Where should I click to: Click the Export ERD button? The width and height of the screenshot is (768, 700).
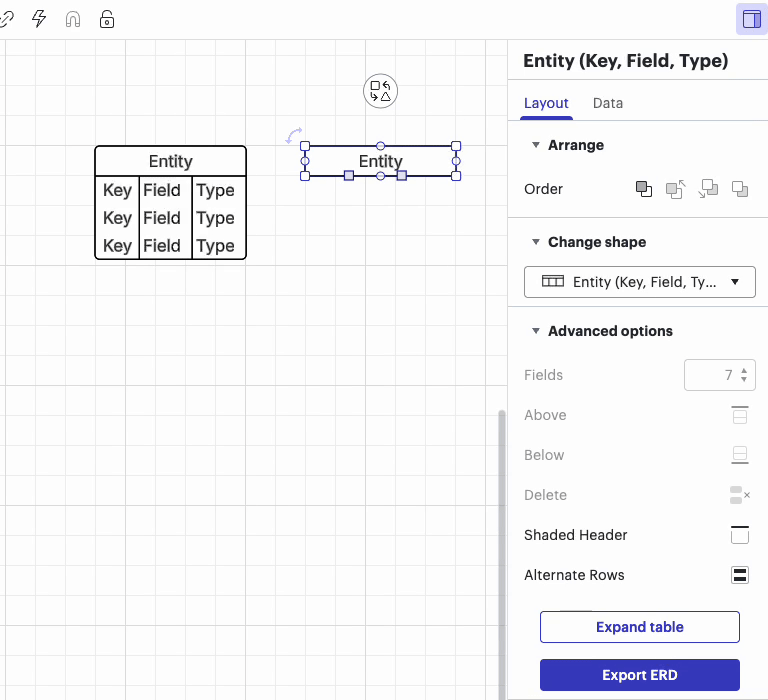click(640, 675)
